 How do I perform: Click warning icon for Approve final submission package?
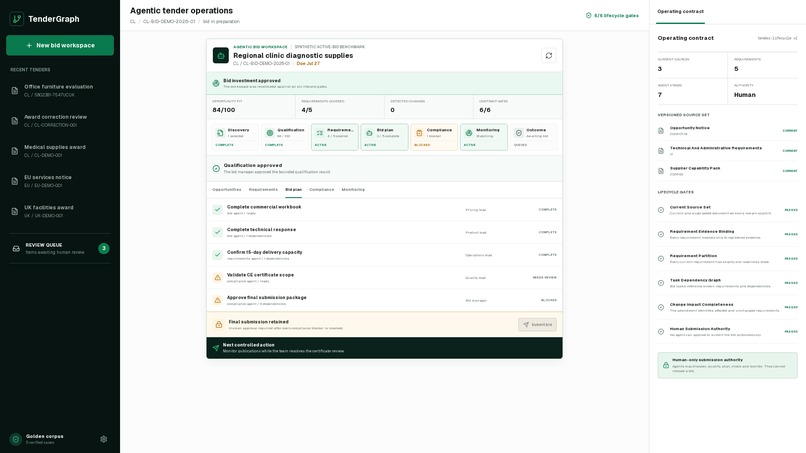[x=217, y=300]
